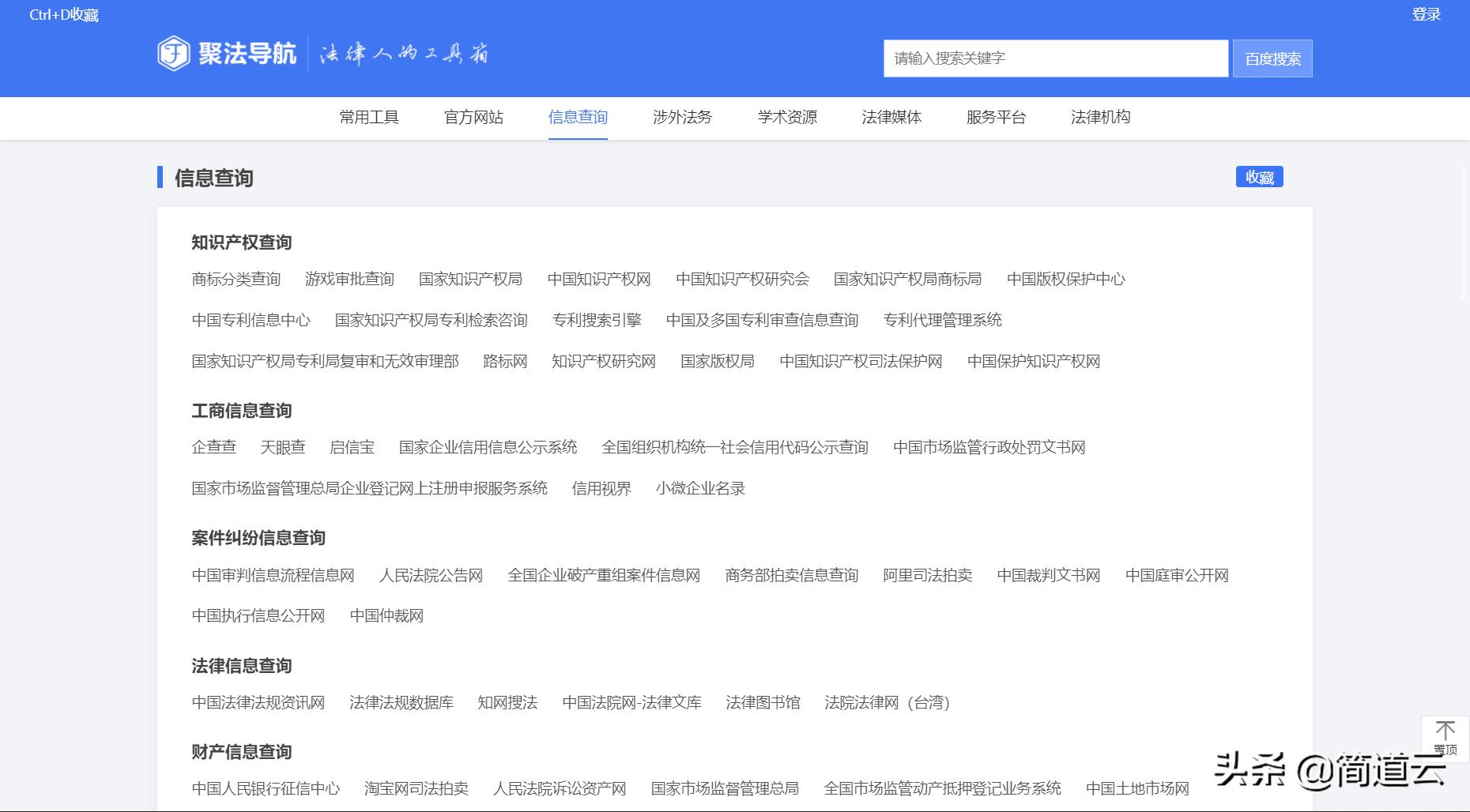Open the 淘宝网司法拍卖 link
This screenshot has width=1470, height=812.
coord(416,788)
